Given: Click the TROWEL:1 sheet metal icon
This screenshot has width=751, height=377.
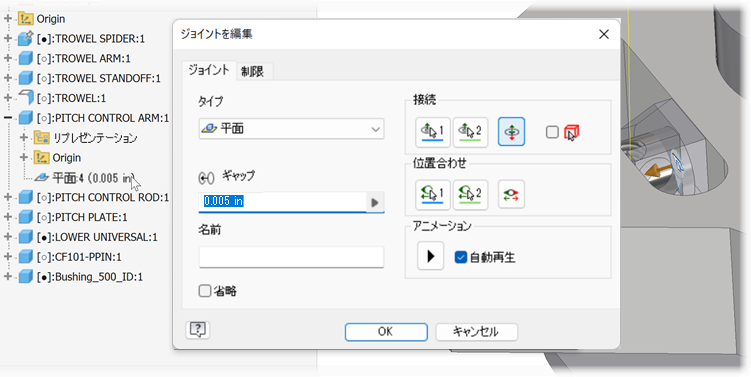Looking at the screenshot, I should point(25,98).
